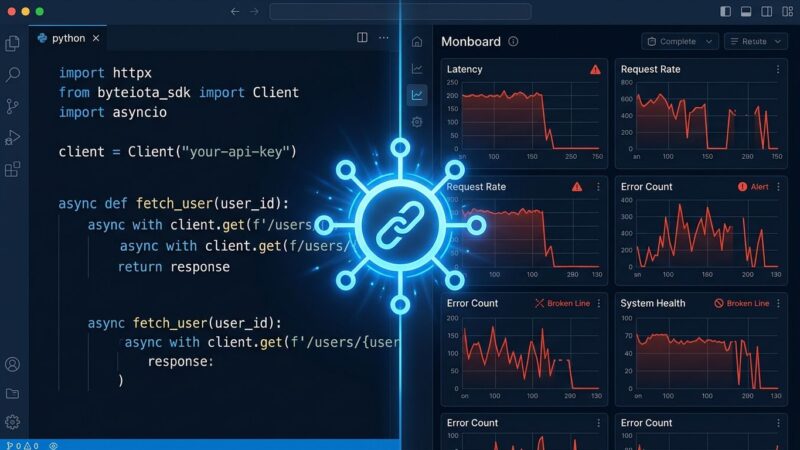
Task: Open the bottom-left Error Count panel kebab menu
Action: pyautogui.click(x=598, y=422)
